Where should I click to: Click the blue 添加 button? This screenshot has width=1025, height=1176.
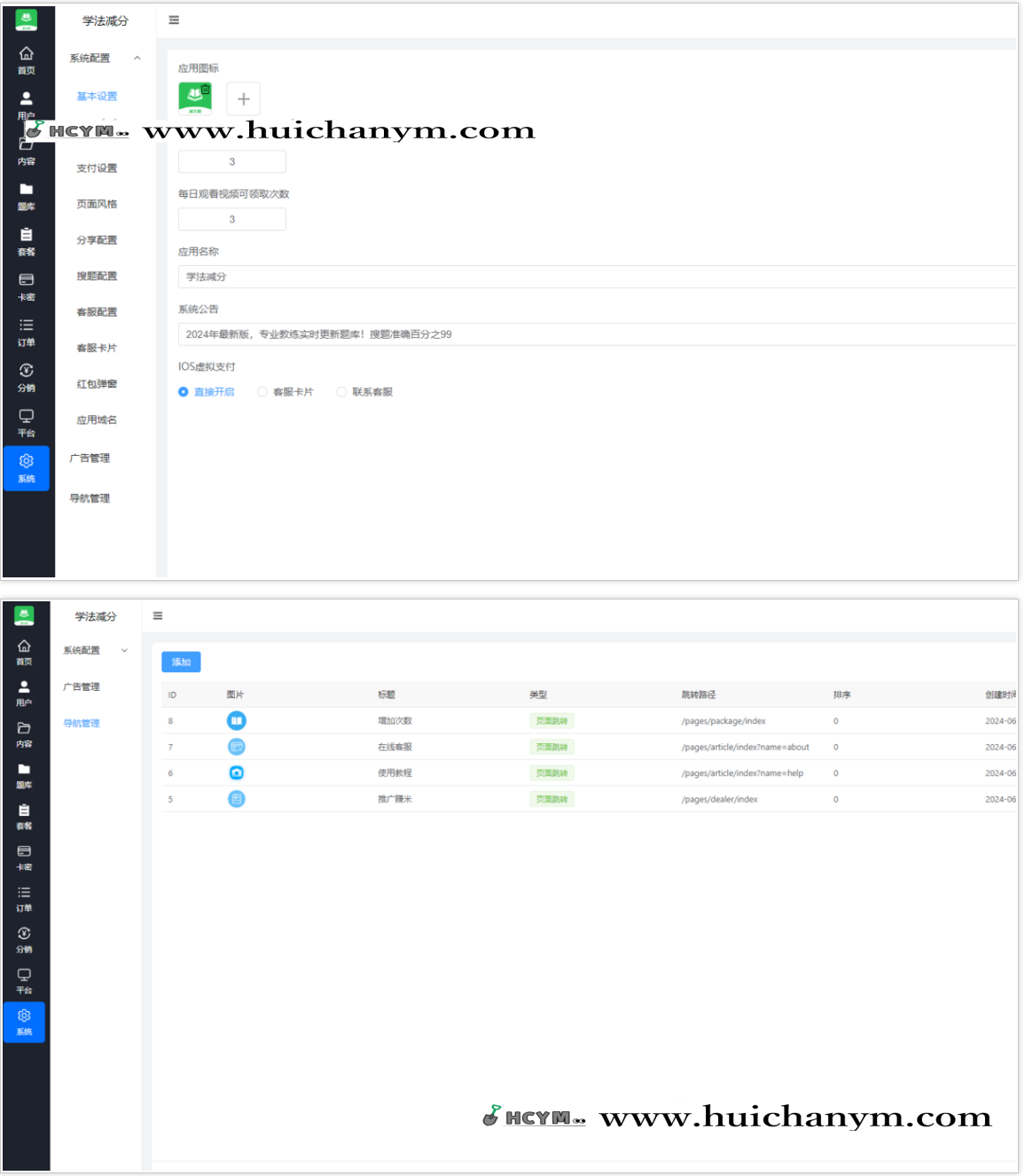(x=181, y=662)
